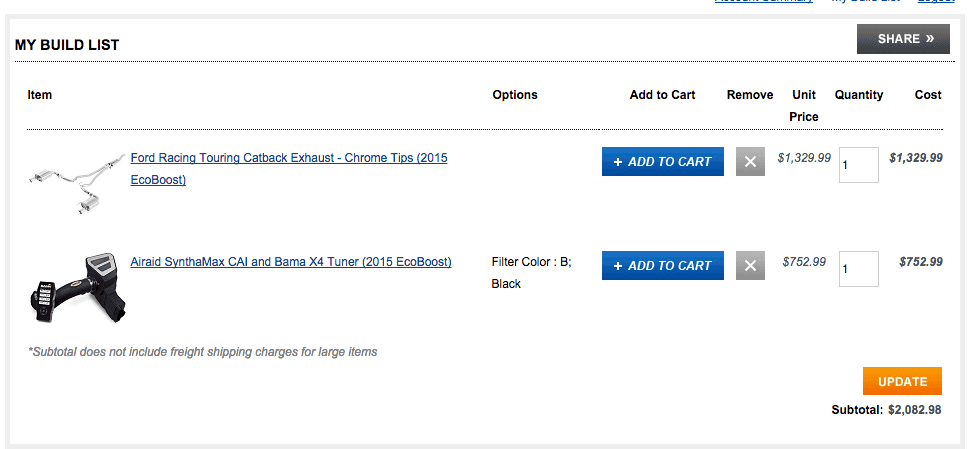
Task: Click the Quantity column header
Action: pyautogui.click(x=859, y=95)
